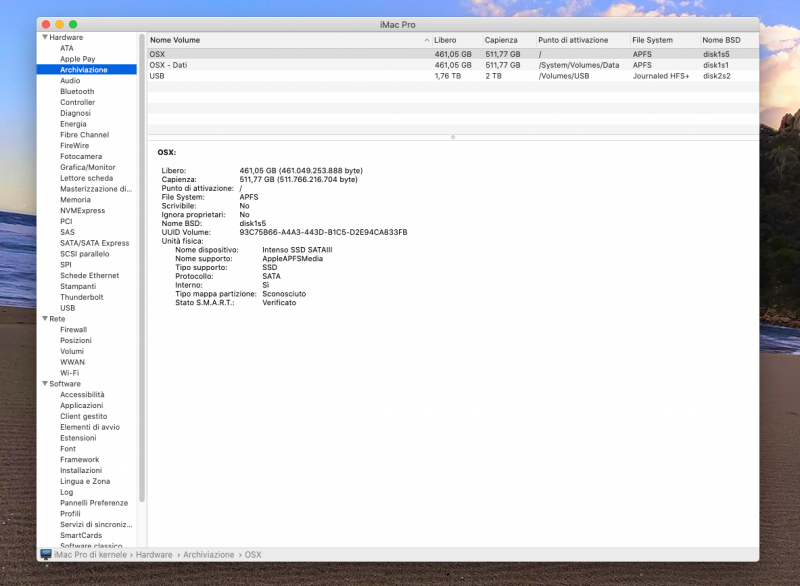
Task: Collapse the Software section triangle
Action: pos(44,384)
